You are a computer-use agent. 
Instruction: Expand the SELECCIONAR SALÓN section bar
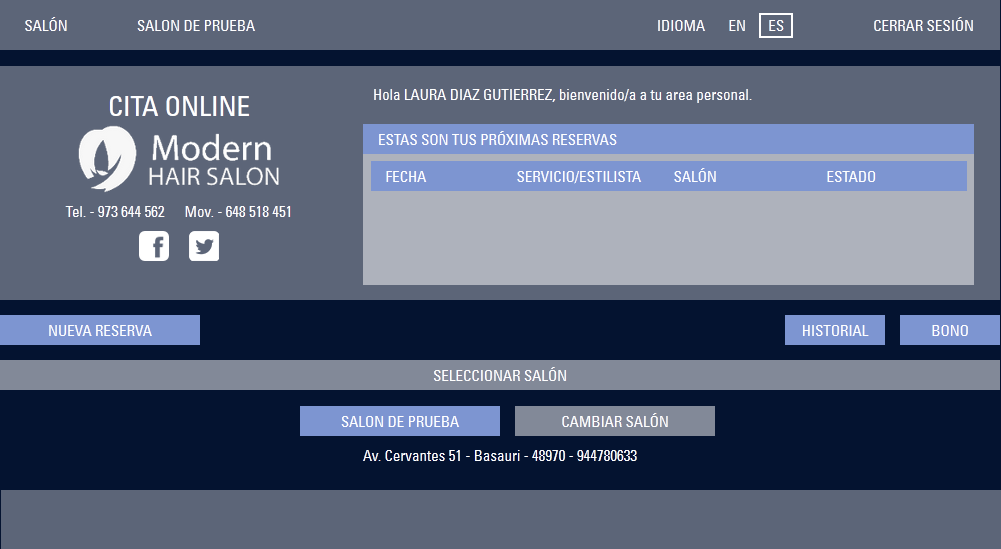coord(500,376)
